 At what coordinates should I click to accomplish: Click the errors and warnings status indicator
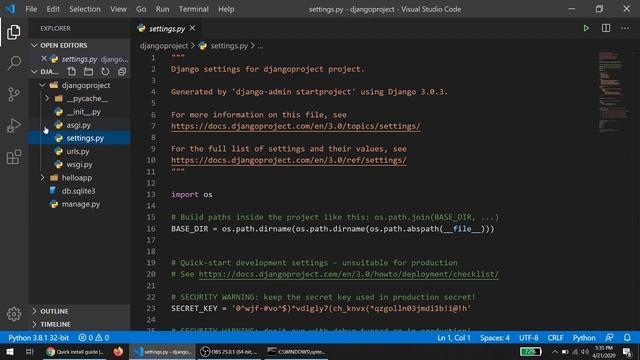click(x=94, y=338)
